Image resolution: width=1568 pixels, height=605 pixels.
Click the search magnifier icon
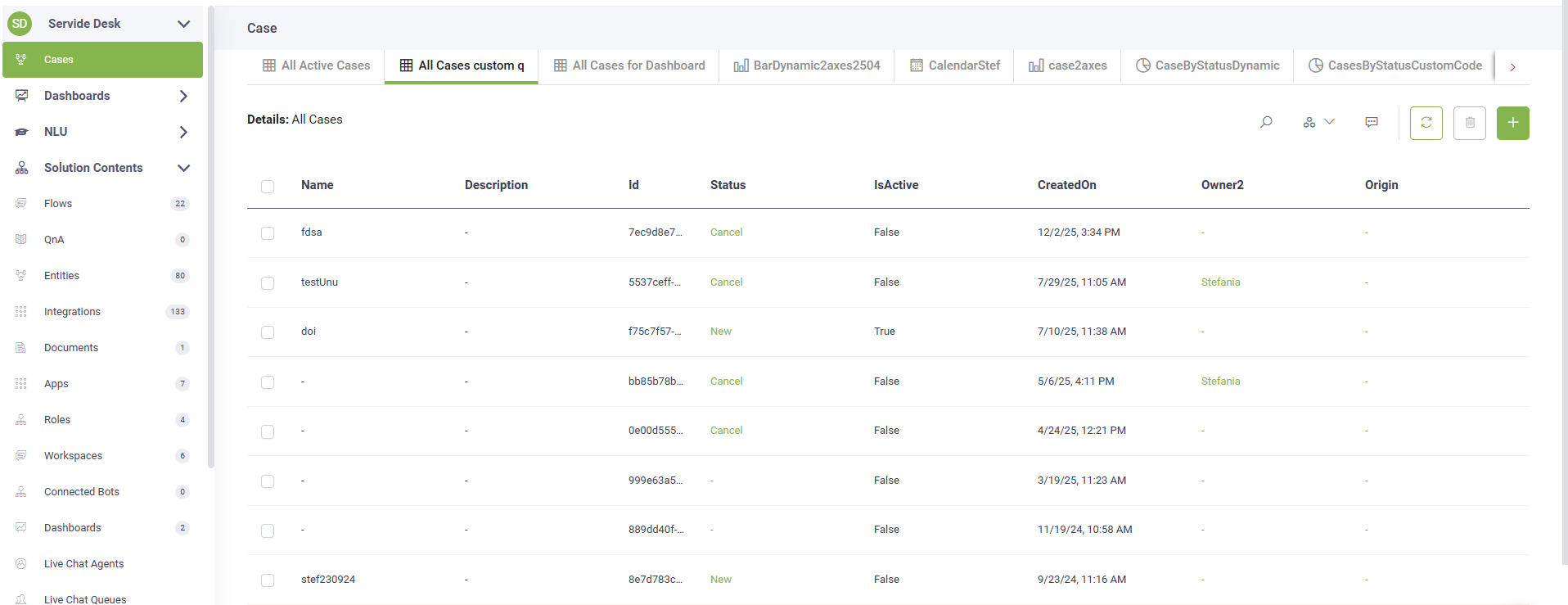(x=1266, y=123)
